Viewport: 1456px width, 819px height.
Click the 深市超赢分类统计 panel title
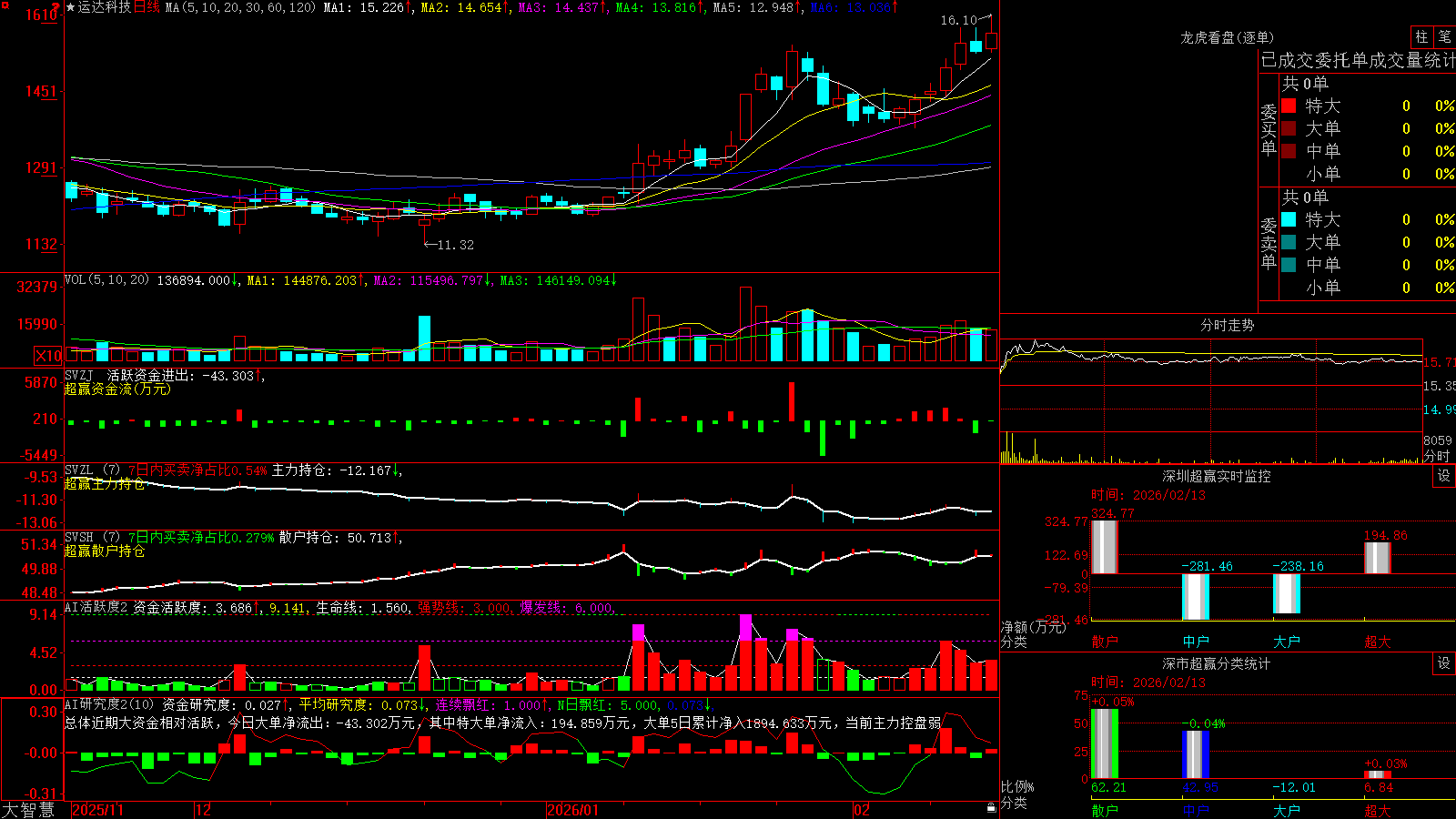tap(1217, 663)
